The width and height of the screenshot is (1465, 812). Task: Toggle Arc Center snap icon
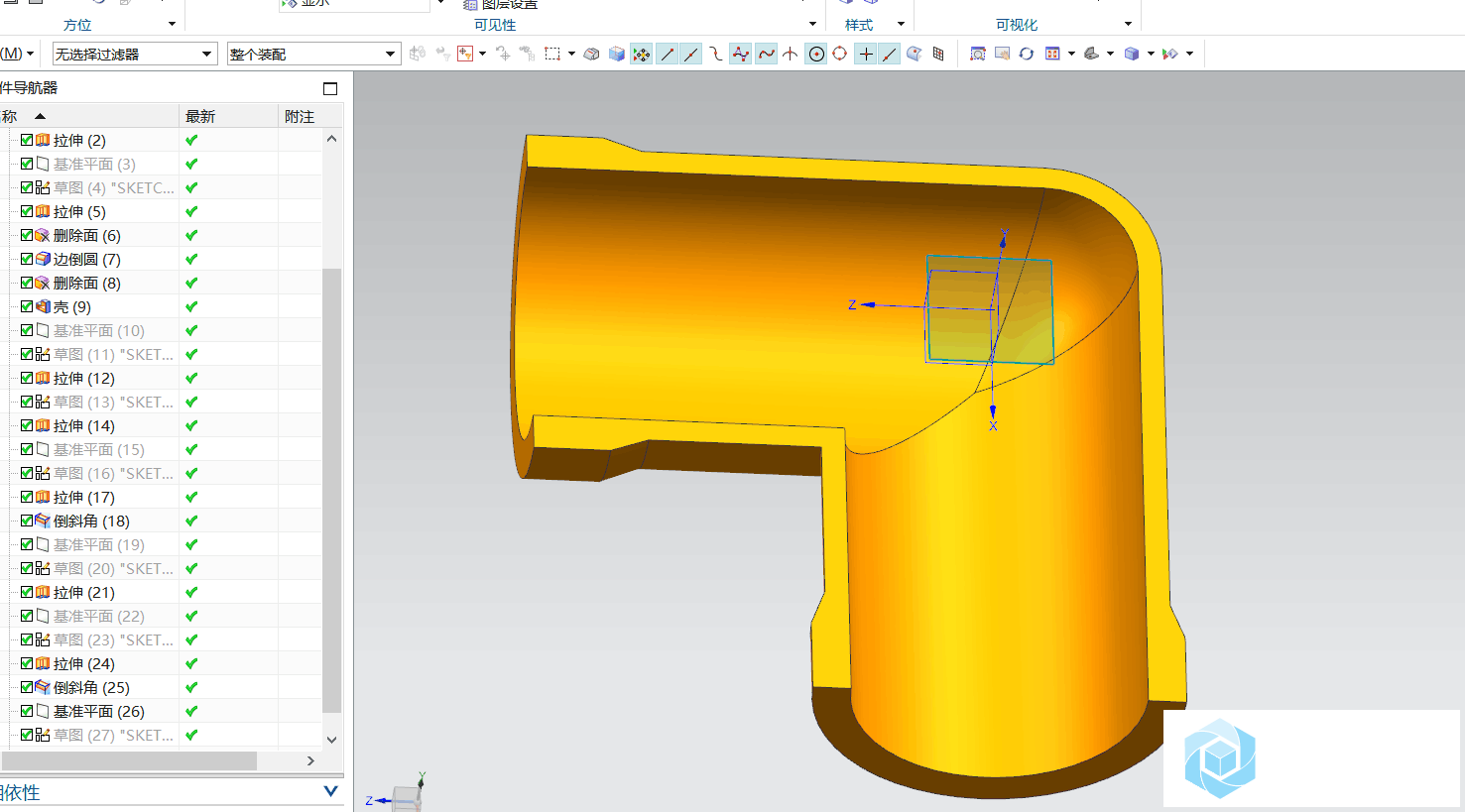point(816,54)
